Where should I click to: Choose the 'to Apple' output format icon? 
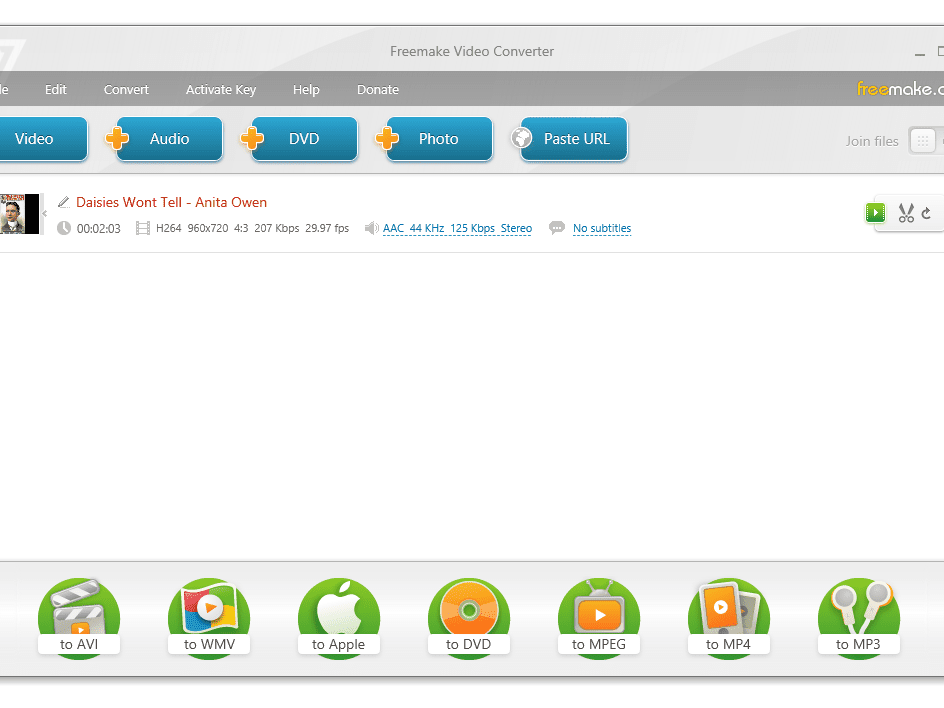[339, 614]
